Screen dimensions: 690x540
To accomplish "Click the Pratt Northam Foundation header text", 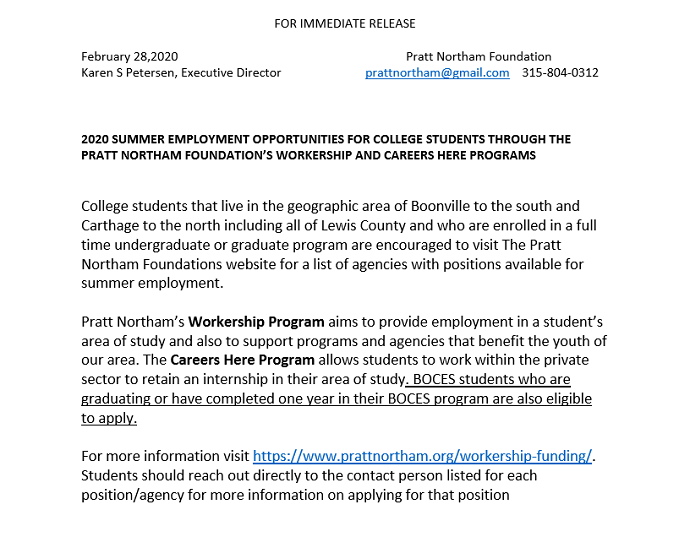I will coord(478,57).
